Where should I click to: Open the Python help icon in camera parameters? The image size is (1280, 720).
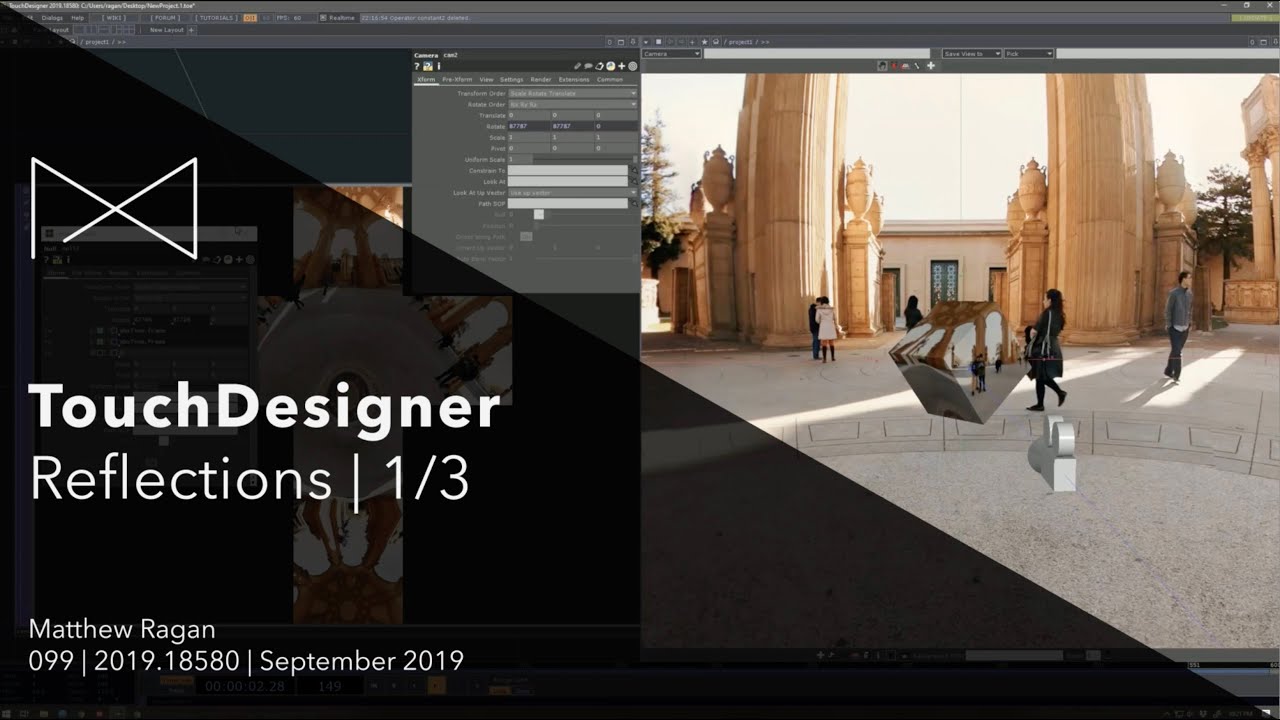428,66
